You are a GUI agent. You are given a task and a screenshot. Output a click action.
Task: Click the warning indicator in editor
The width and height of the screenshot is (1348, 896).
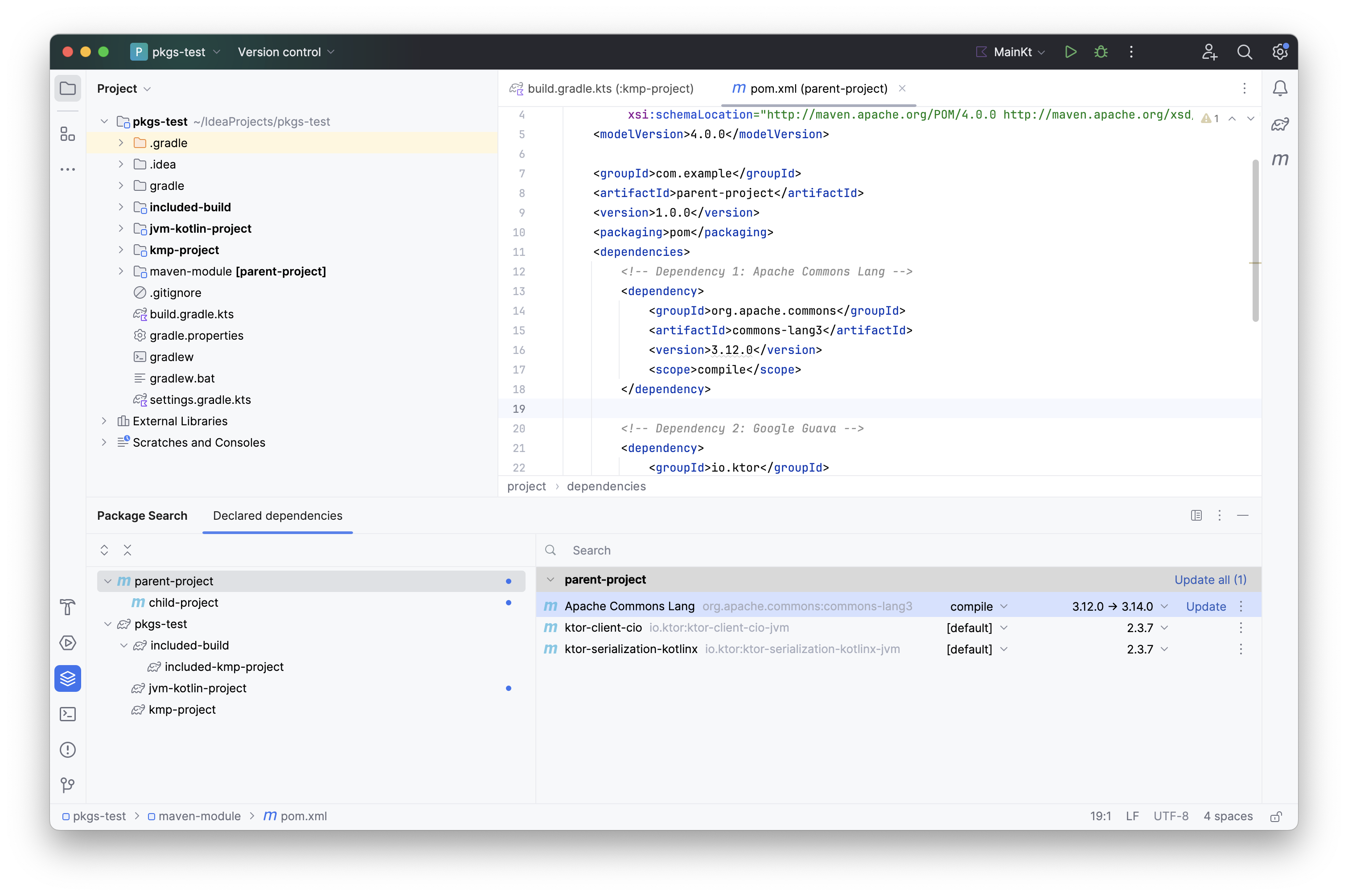(1210, 118)
